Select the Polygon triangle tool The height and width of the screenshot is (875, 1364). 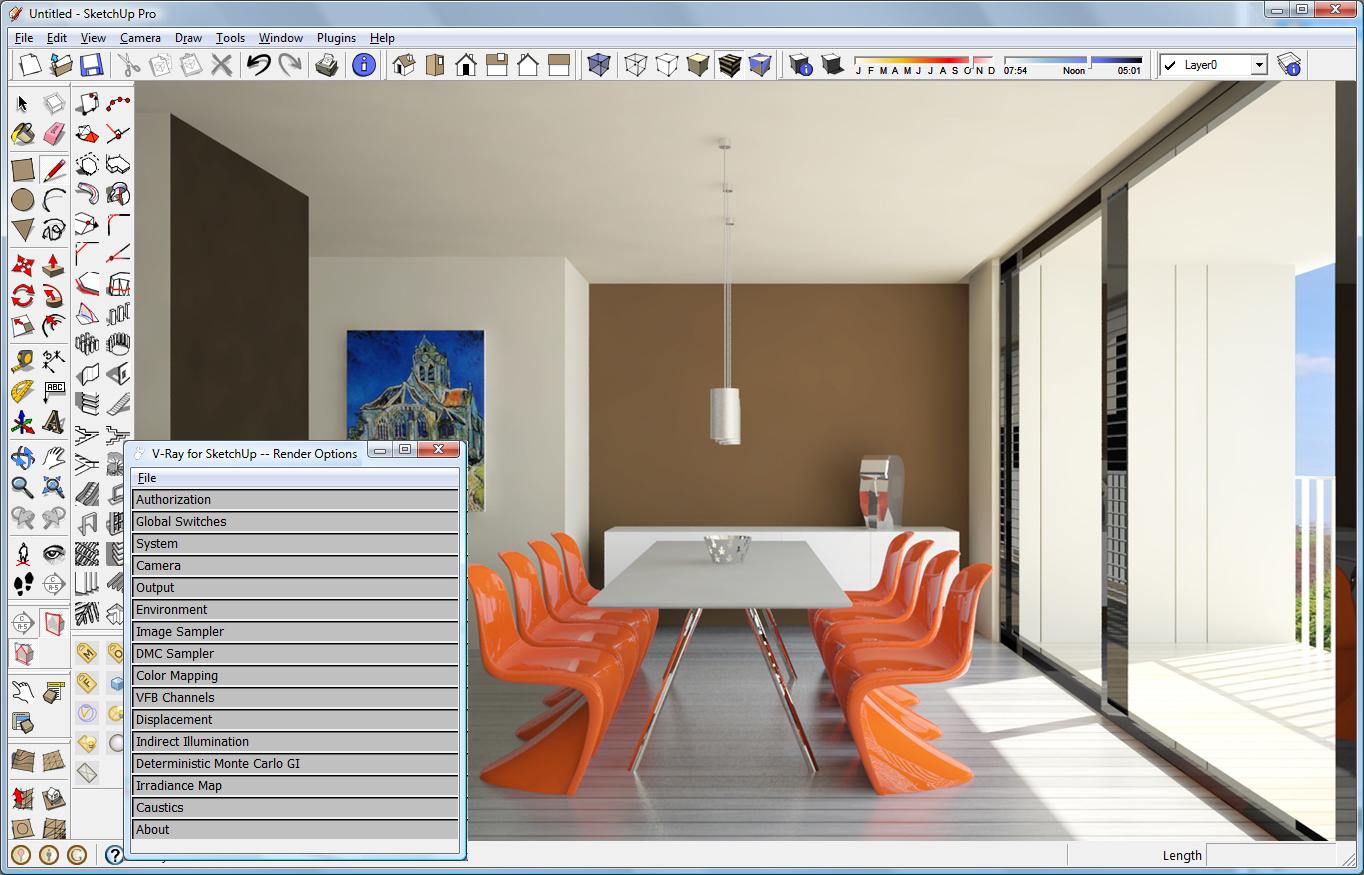(x=23, y=230)
